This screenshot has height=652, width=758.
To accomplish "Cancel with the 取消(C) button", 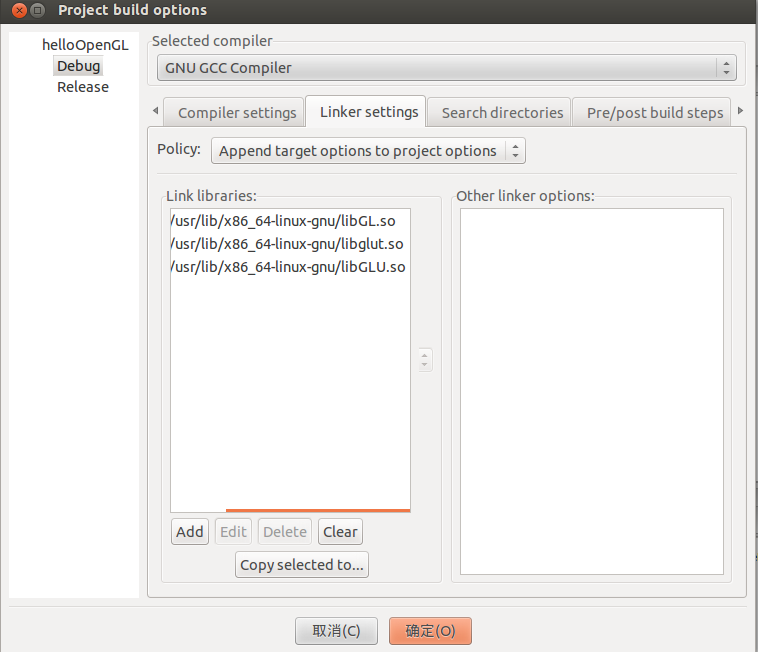I will [336, 631].
